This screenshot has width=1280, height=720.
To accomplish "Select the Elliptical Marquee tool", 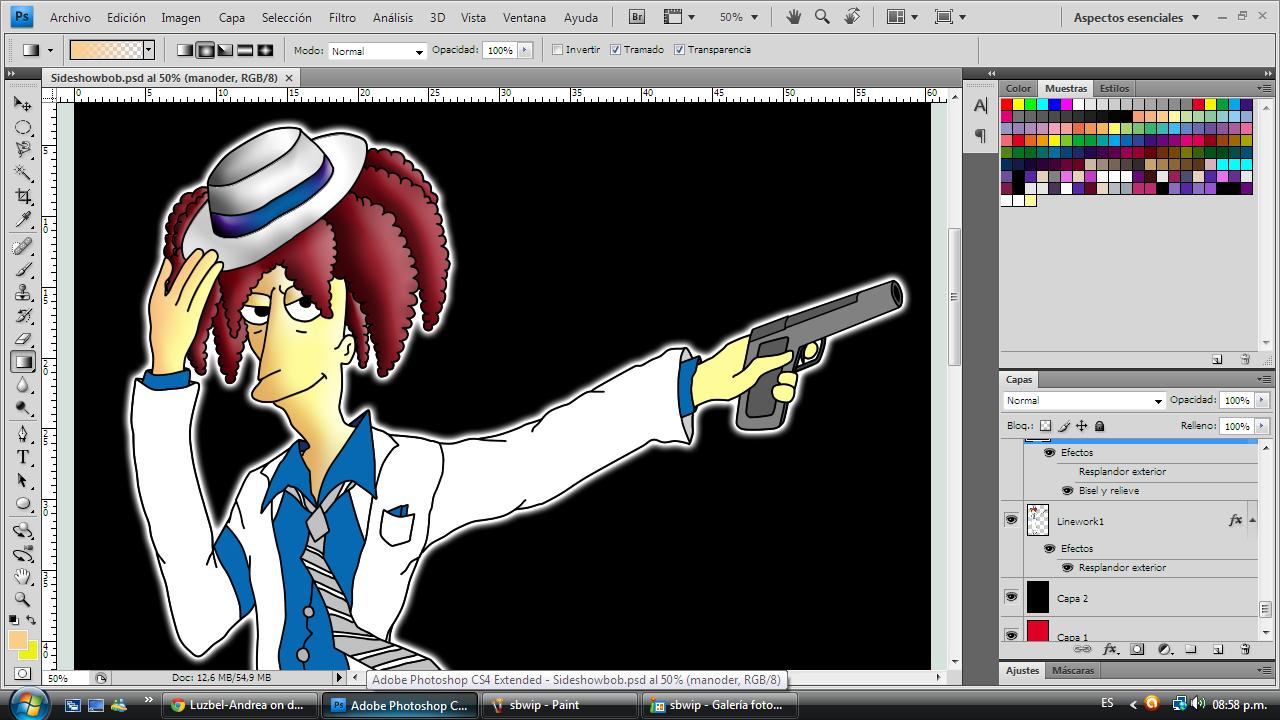I will 23,127.
